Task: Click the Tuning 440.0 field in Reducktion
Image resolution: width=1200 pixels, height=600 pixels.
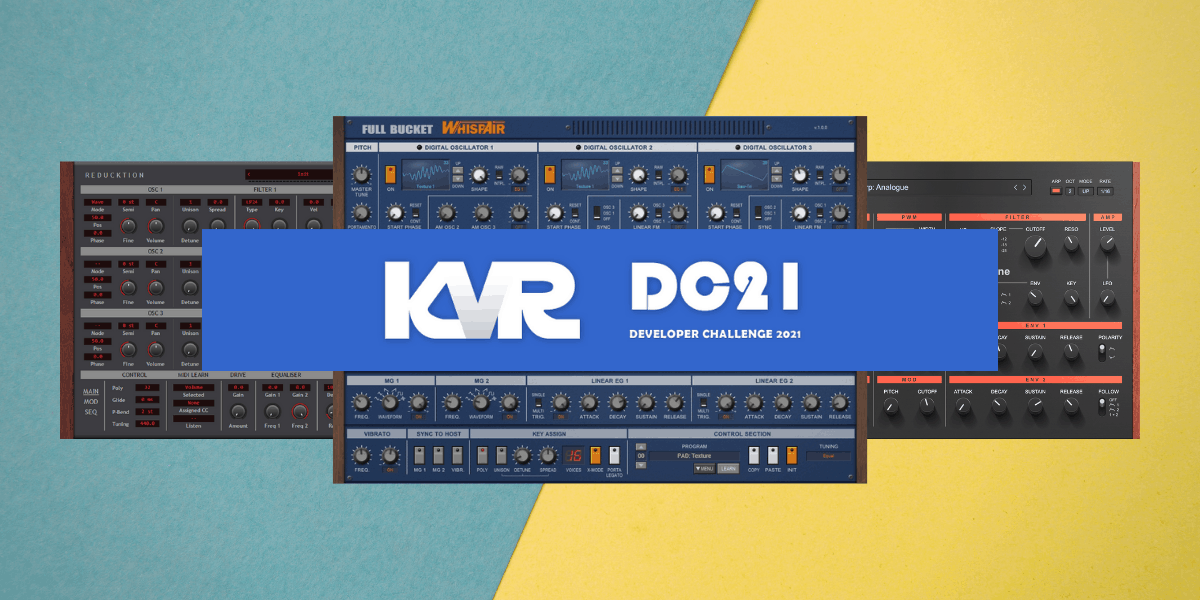Action: click(148, 424)
